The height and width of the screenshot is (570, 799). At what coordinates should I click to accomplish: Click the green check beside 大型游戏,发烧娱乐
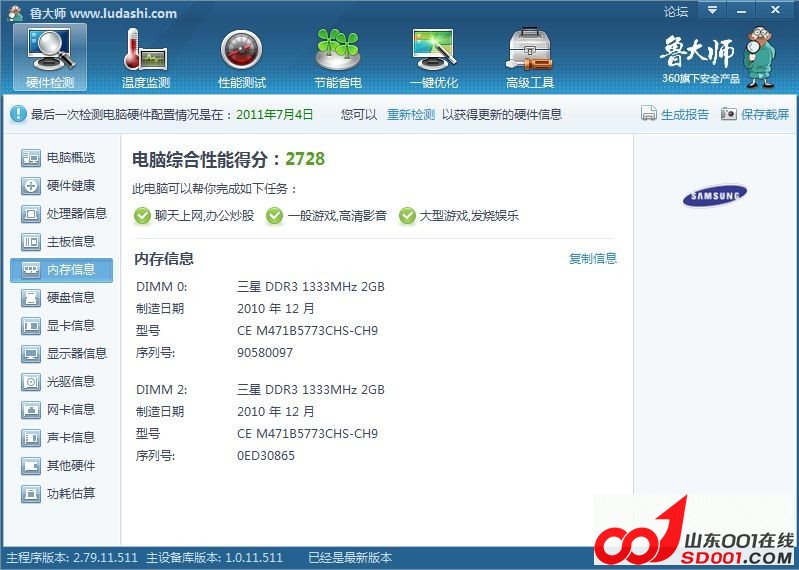tap(407, 216)
